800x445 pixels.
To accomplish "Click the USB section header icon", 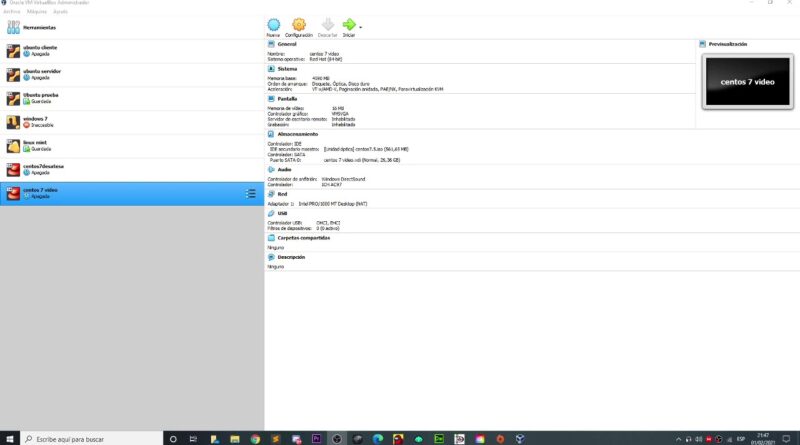I will pos(271,213).
